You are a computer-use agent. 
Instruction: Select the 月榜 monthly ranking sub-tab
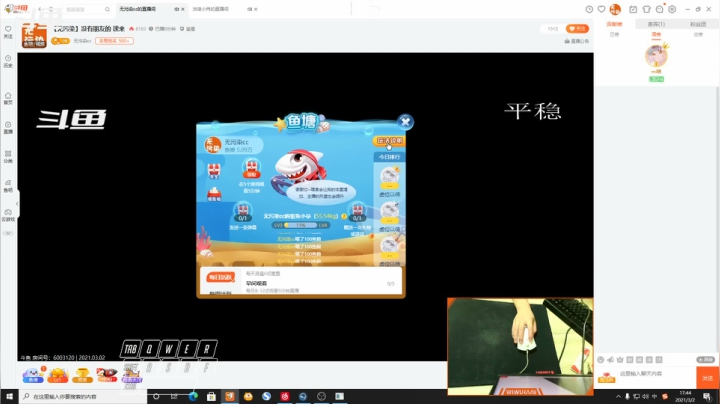click(698, 34)
